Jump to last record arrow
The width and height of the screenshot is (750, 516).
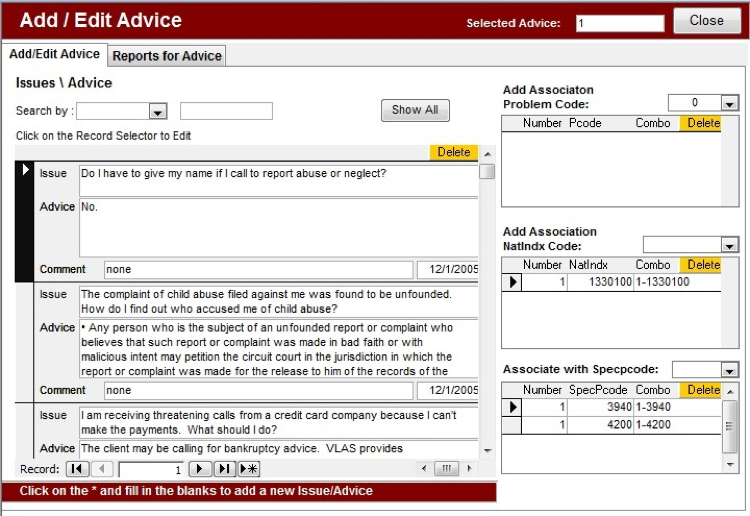click(225, 469)
